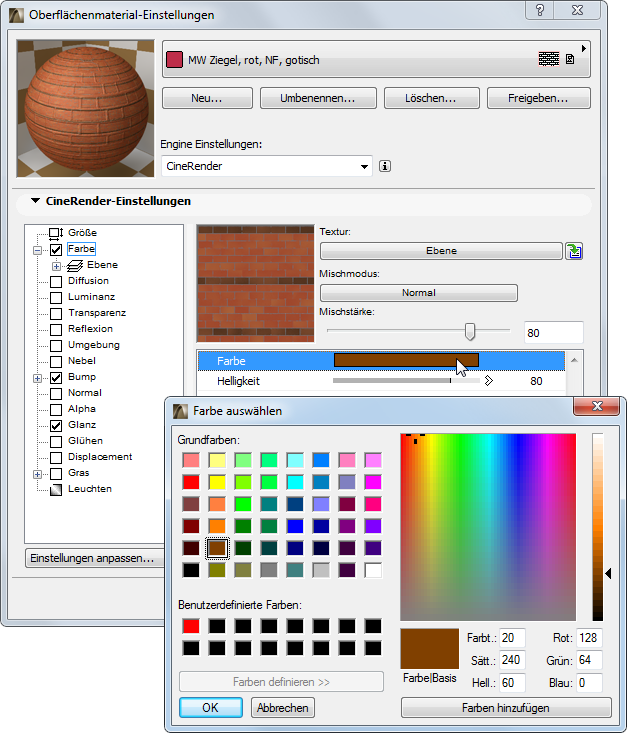Click the Freigeben... button
This screenshot has height=733, width=627.
click(539, 98)
